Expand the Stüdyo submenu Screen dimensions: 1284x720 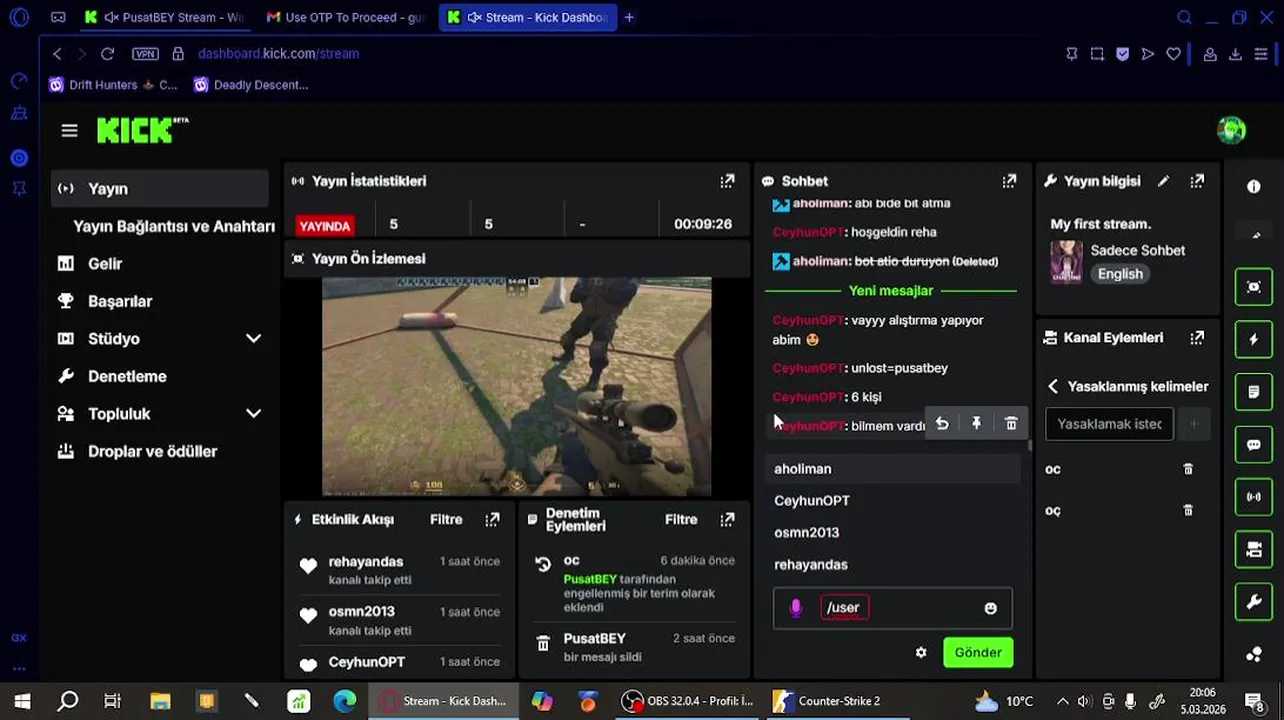[x=253, y=339]
